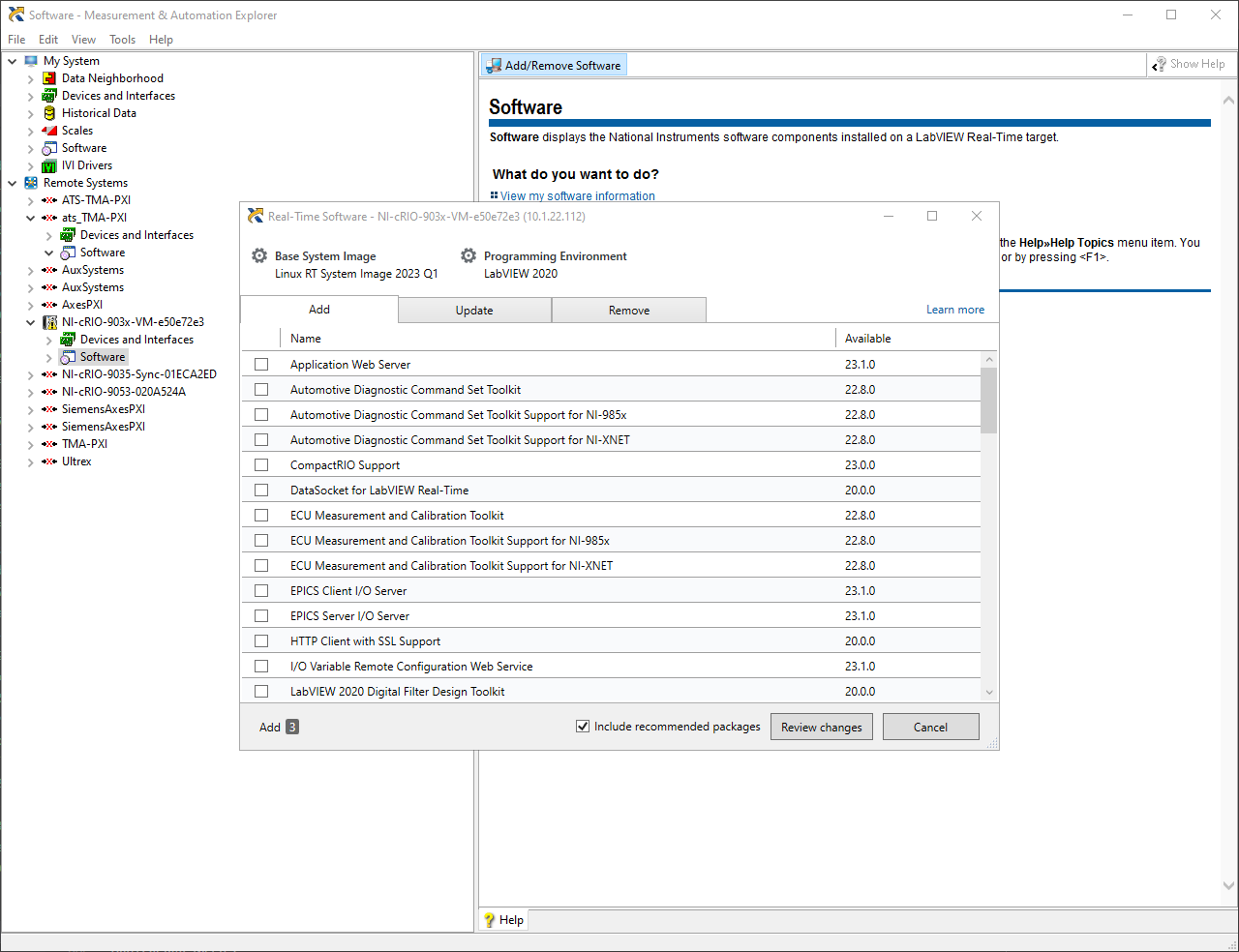The width and height of the screenshot is (1239, 952).
Task: Uncheck Include recommended packages checkbox
Action: (583, 727)
